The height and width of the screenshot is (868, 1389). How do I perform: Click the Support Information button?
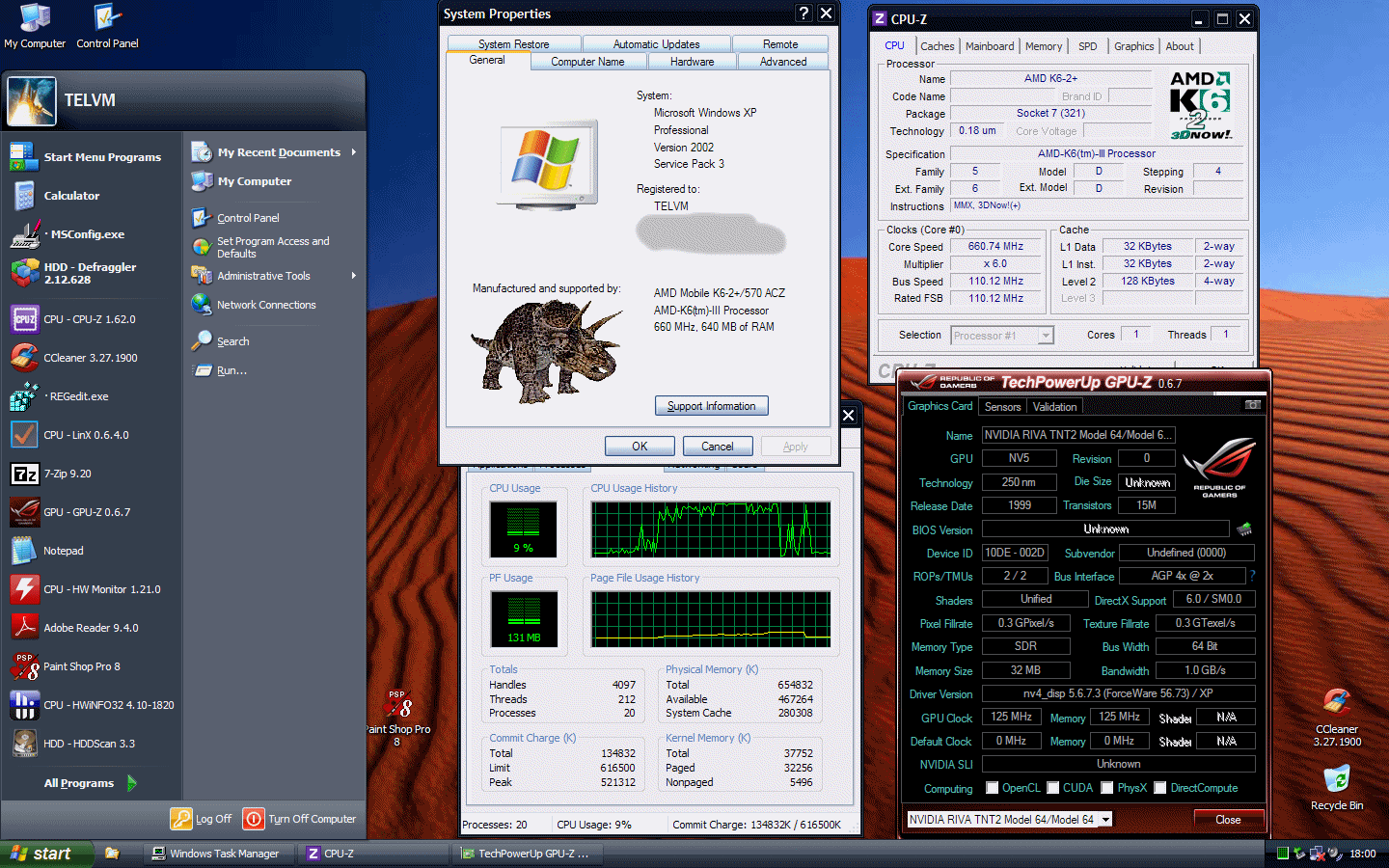[711, 406]
